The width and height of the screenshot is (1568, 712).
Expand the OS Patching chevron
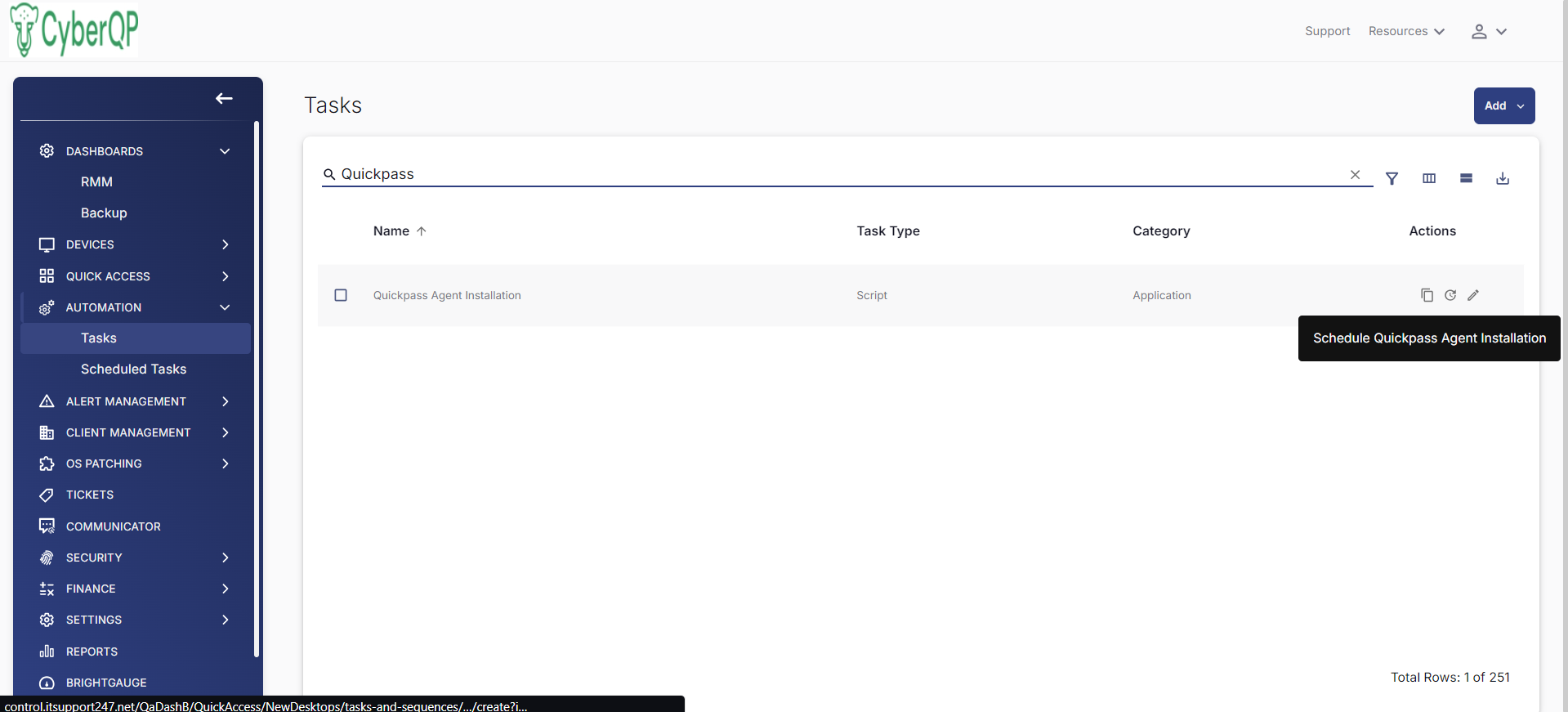click(225, 463)
